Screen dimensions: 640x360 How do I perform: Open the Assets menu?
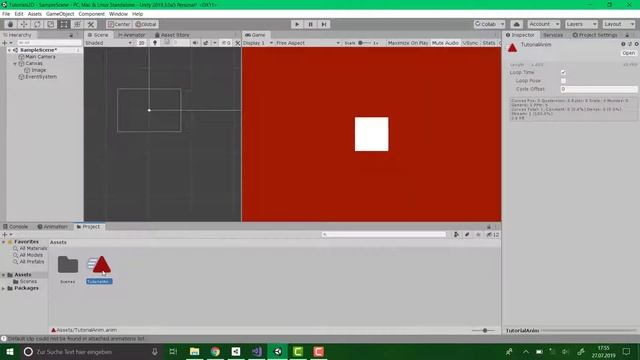tap(35, 14)
